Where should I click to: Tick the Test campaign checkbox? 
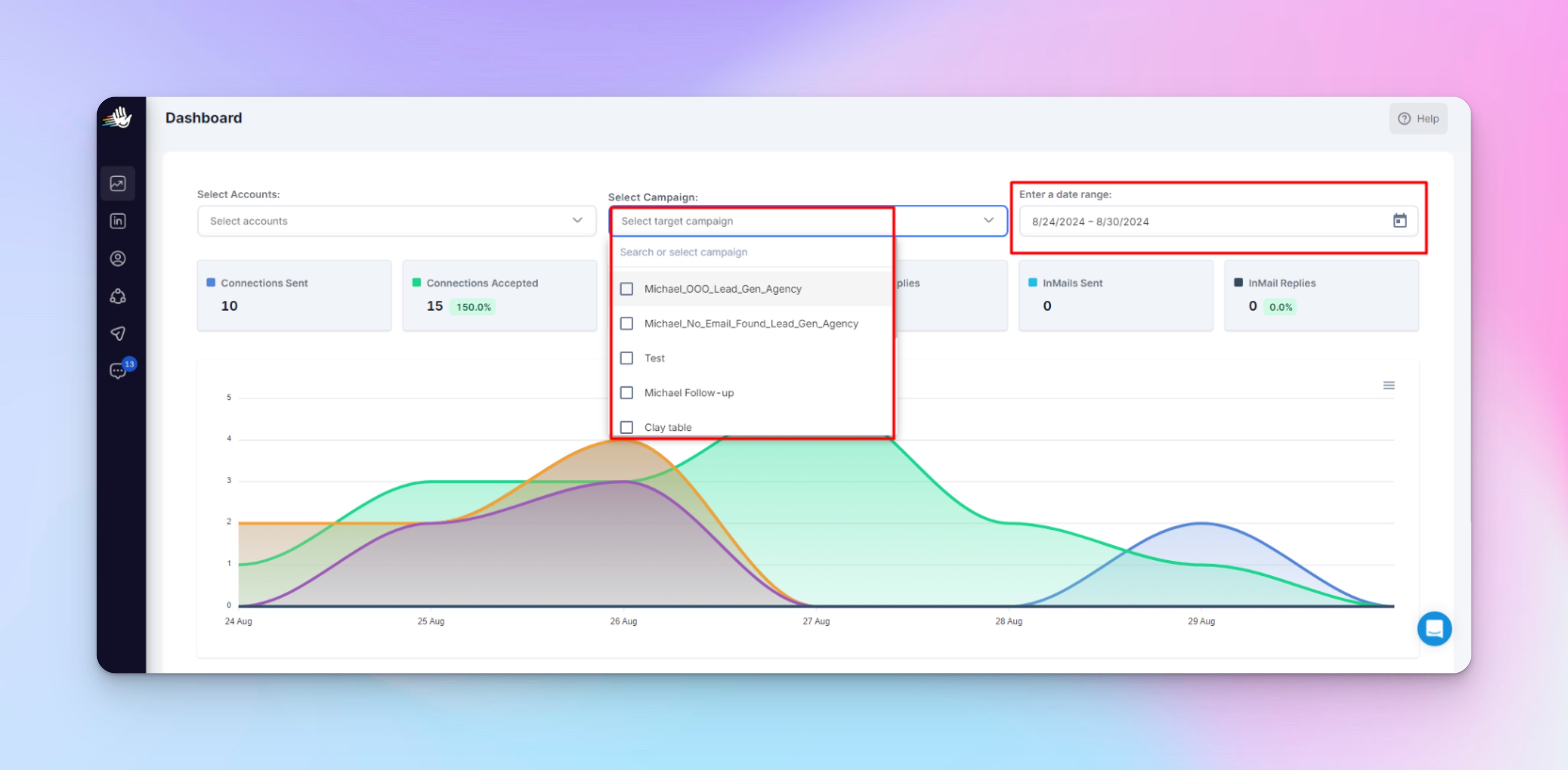click(x=627, y=358)
